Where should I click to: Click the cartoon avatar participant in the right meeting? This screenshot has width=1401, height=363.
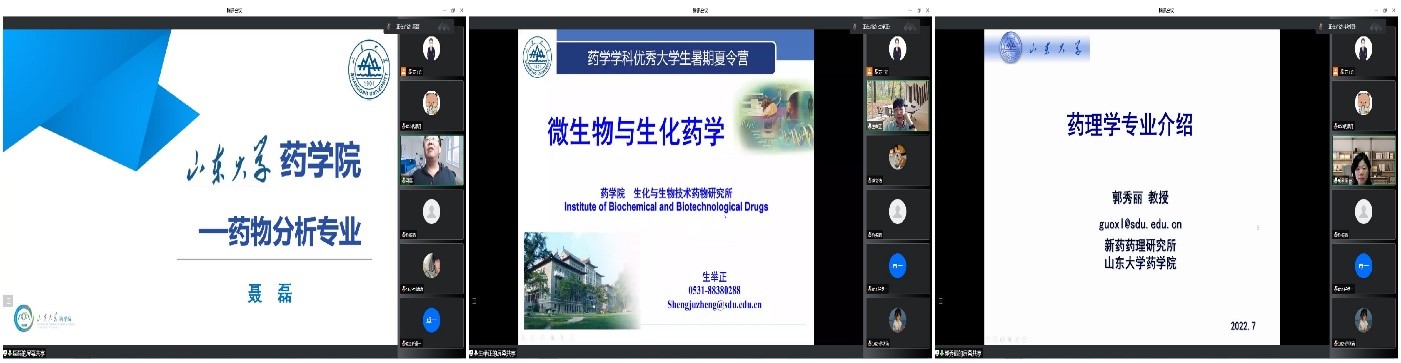pos(1363,102)
